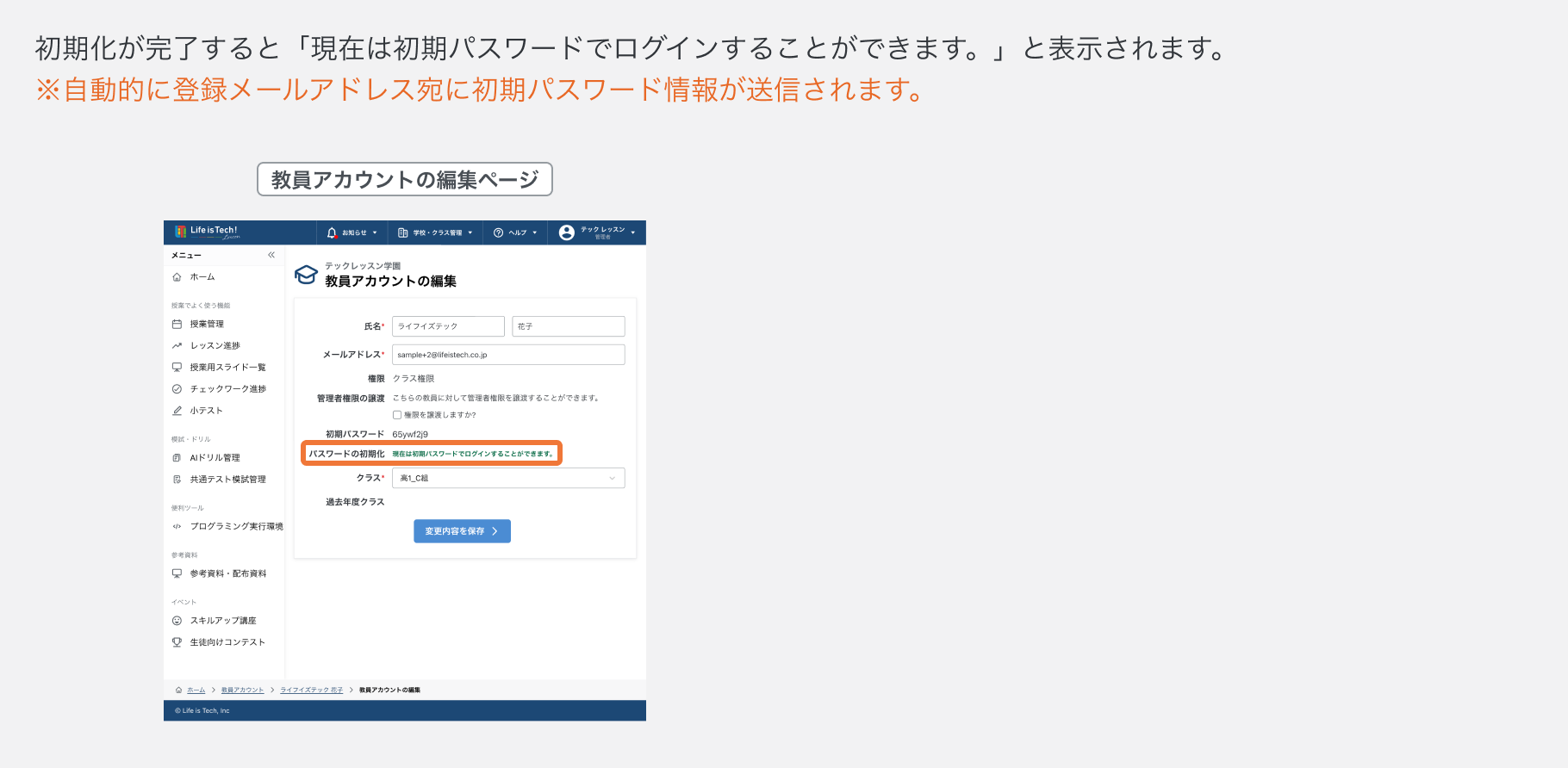
Task: Click the Life is Tech! logo
Action: click(x=207, y=232)
